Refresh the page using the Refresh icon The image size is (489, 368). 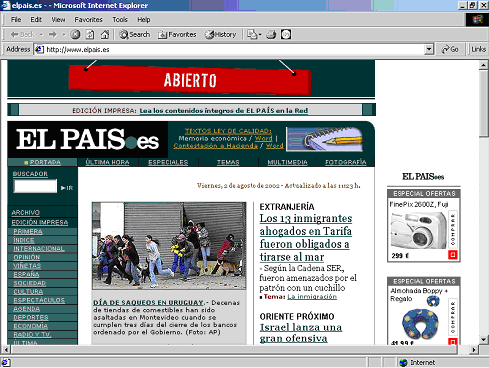pos(90,34)
